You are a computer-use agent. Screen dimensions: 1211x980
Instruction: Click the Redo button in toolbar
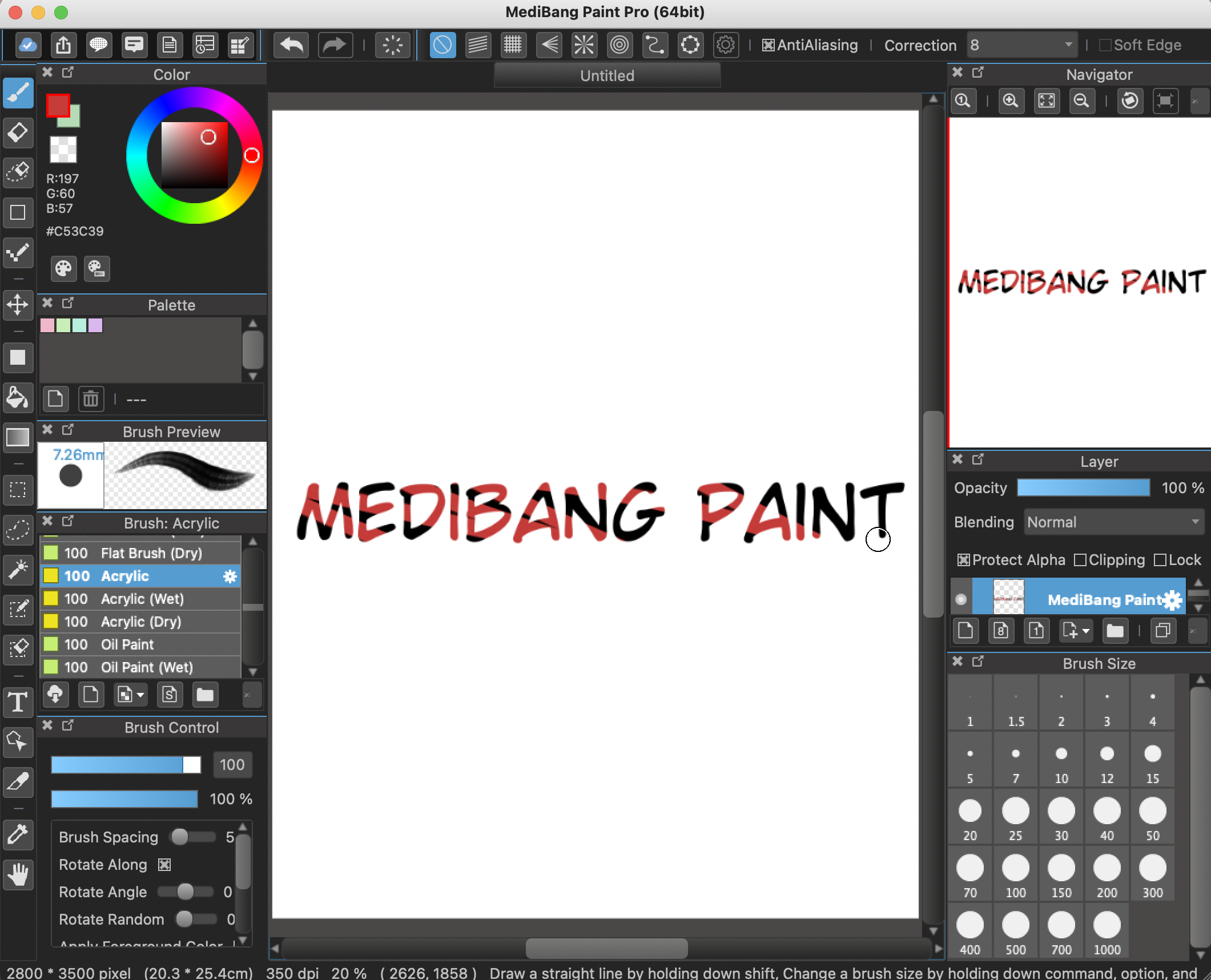(334, 45)
